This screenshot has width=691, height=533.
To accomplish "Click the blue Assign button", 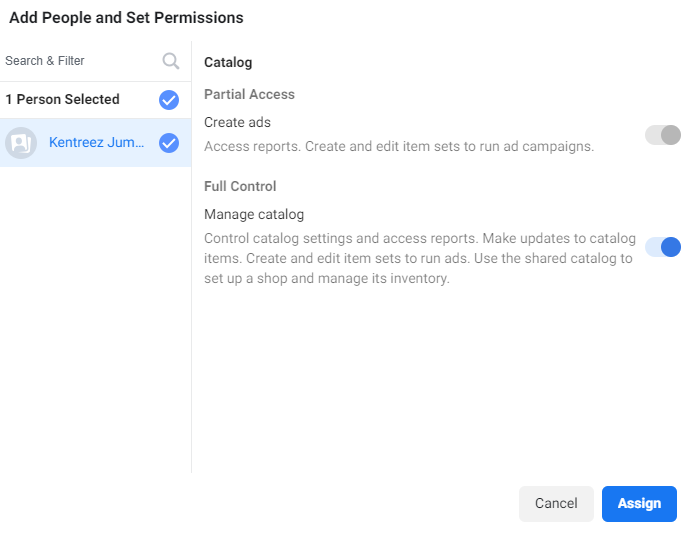I will click(639, 504).
